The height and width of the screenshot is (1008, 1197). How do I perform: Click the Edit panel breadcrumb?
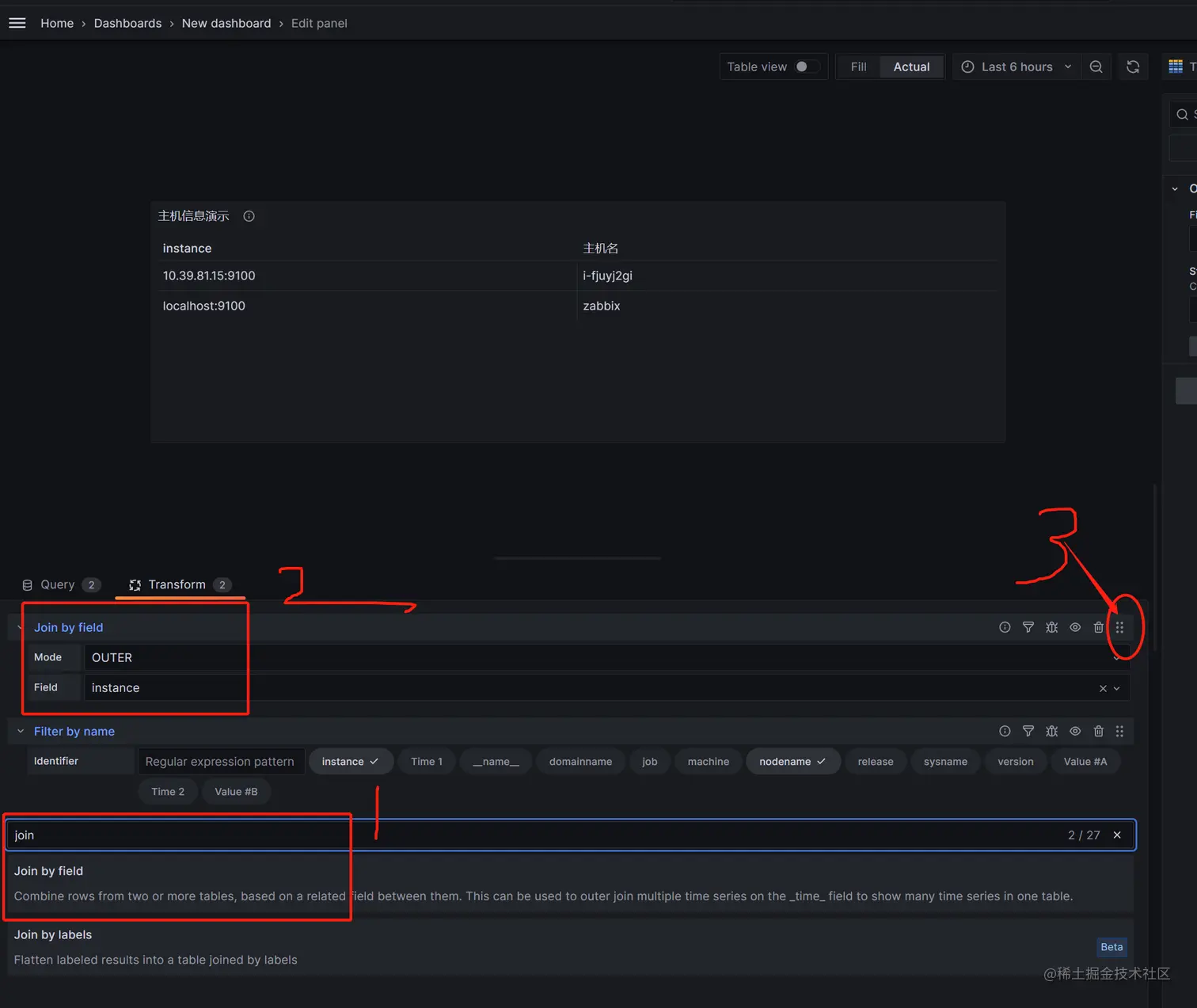point(319,23)
